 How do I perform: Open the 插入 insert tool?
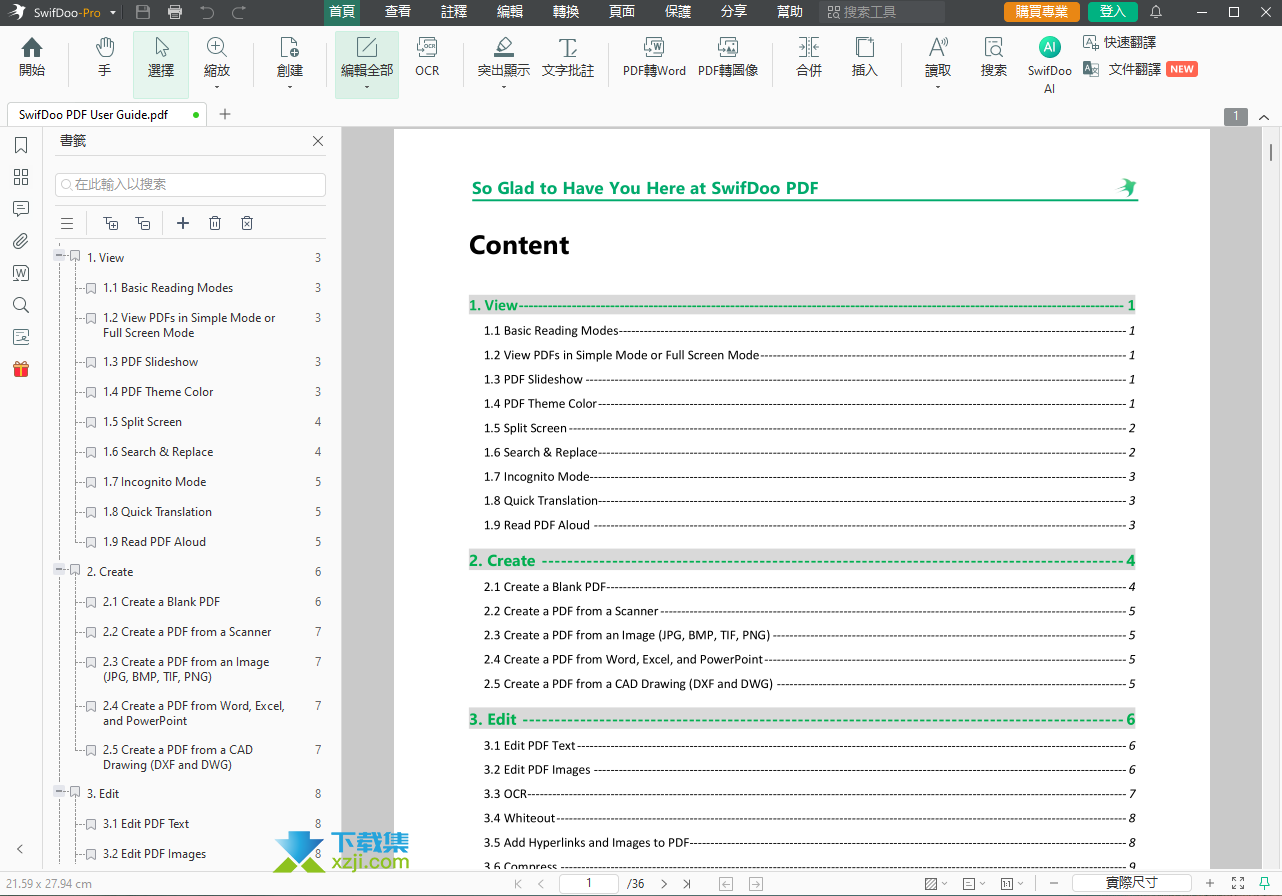point(865,59)
